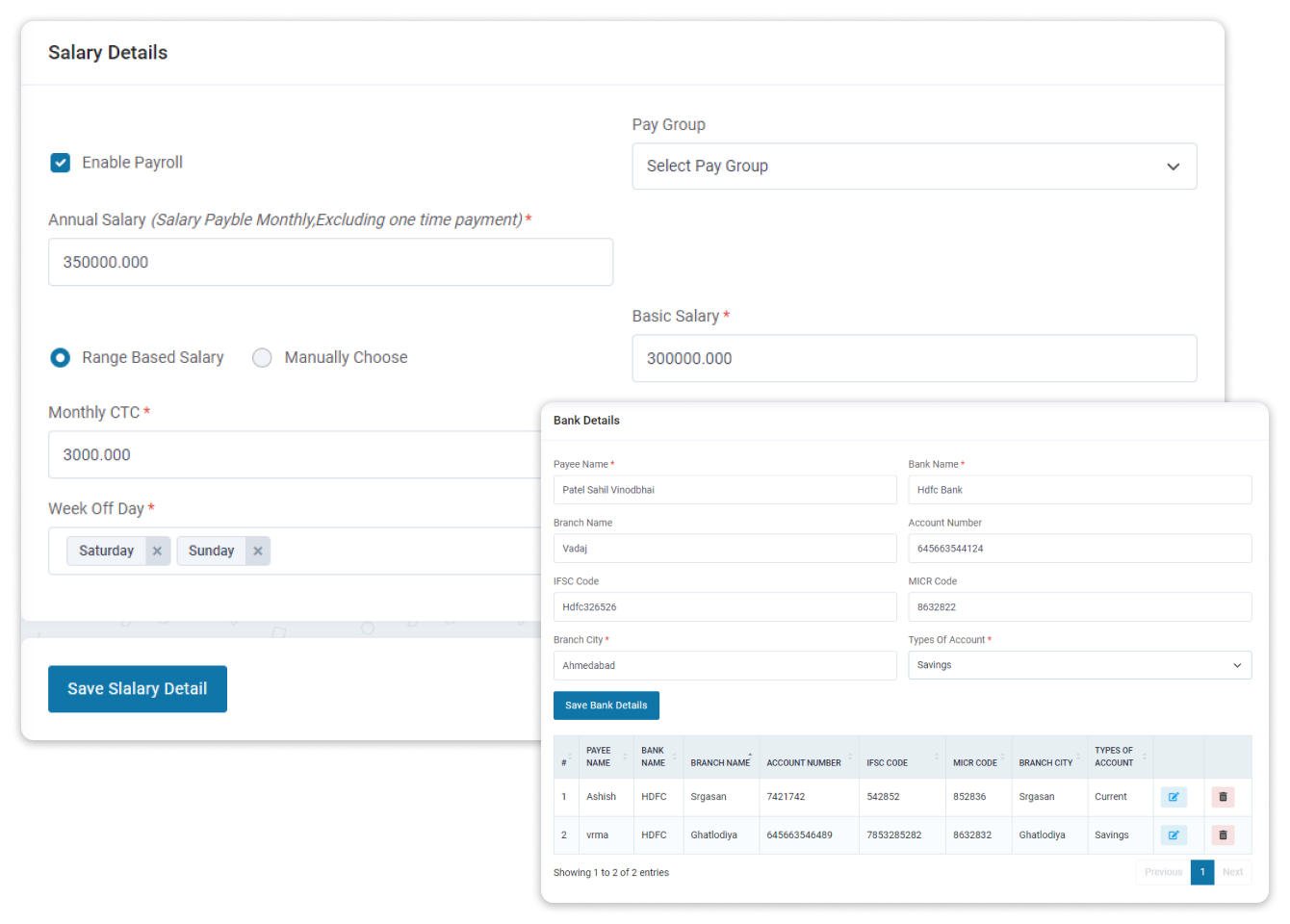Delete the Ashish bank entry row
Image resolution: width=1290 pixels, height=924 pixels.
coord(1223,797)
